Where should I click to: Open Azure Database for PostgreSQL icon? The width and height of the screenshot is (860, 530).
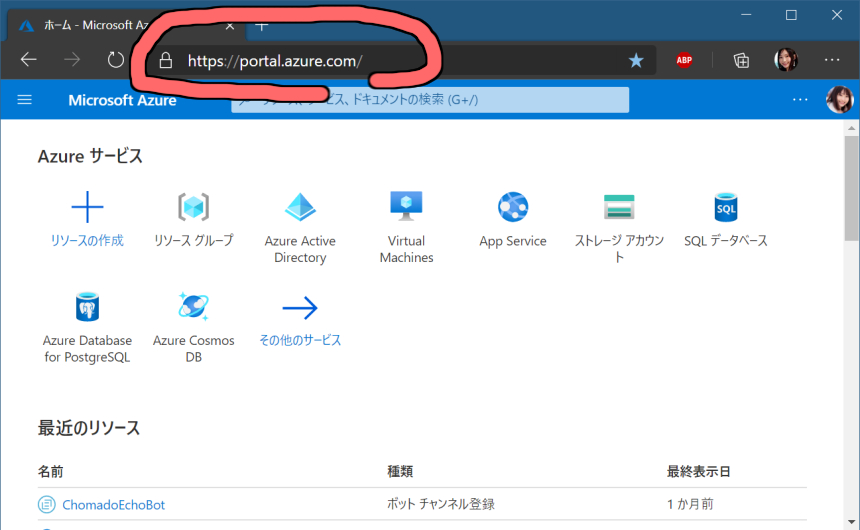point(87,307)
